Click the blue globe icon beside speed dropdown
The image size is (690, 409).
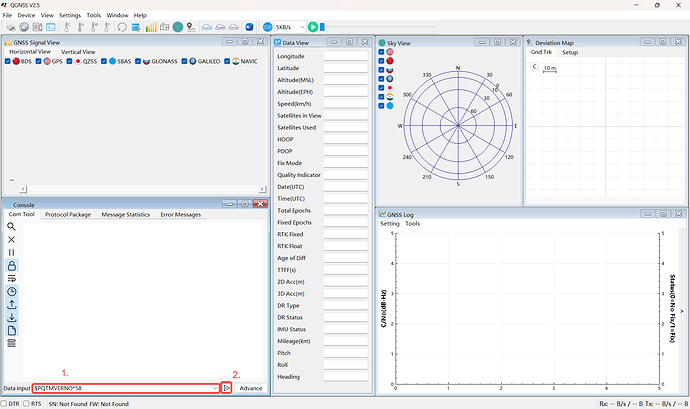[x=267, y=27]
